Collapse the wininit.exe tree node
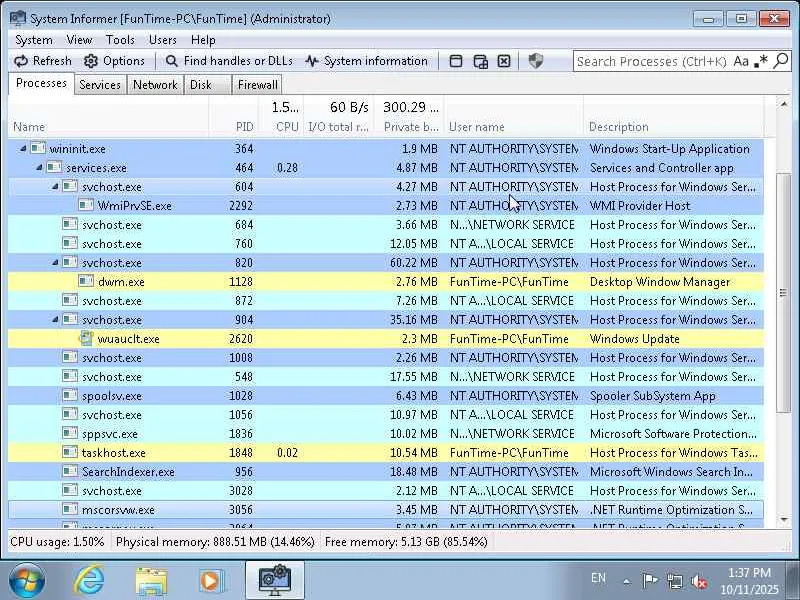The width and height of the screenshot is (800, 600). click(22, 148)
